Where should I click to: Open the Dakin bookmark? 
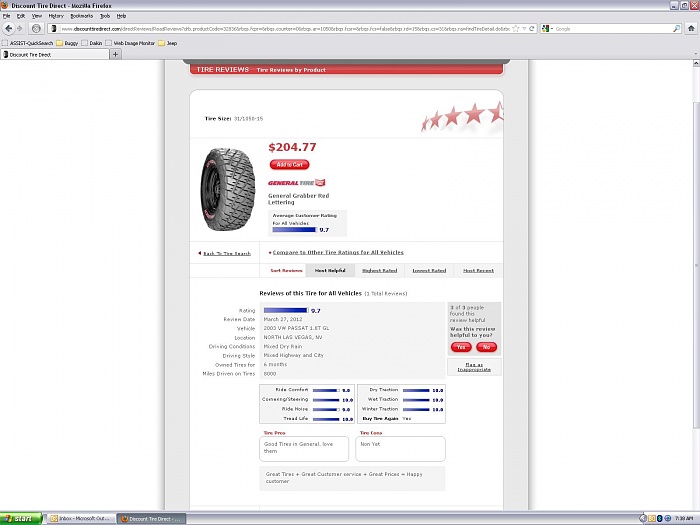tap(92, 43)
